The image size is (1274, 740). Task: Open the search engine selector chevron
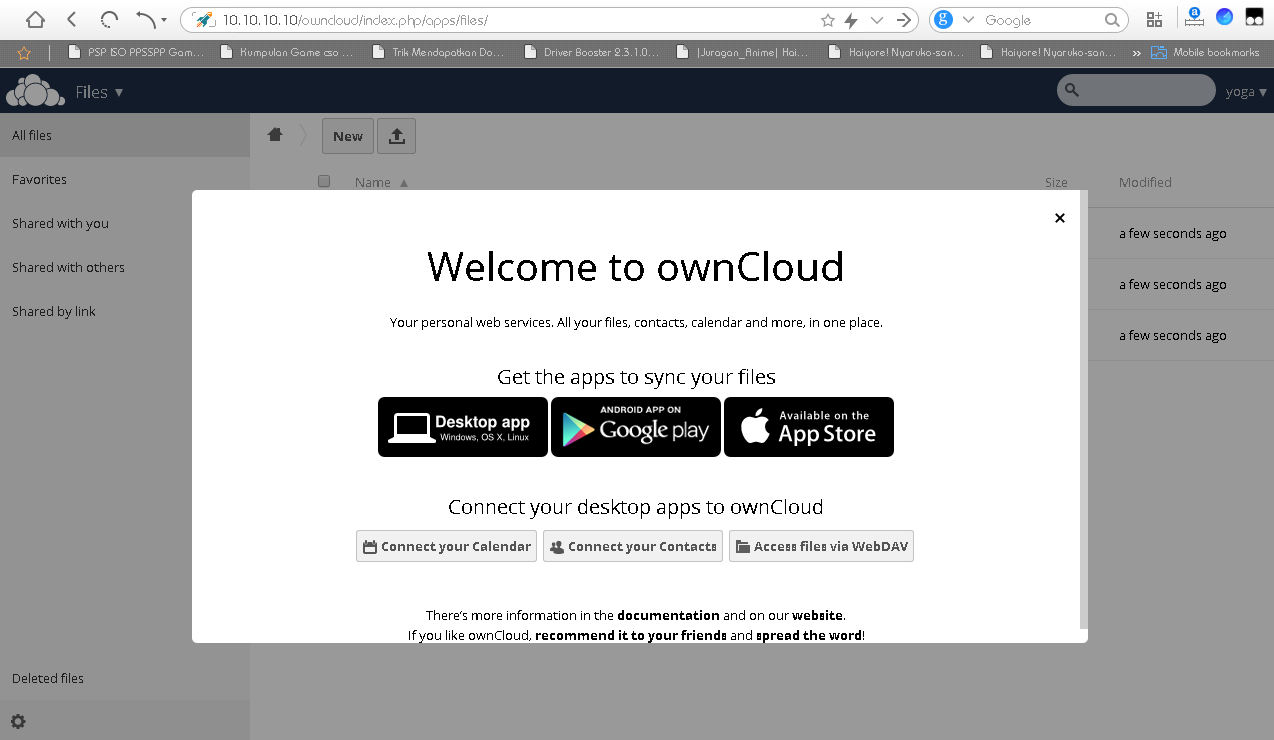tap(968, 20)
